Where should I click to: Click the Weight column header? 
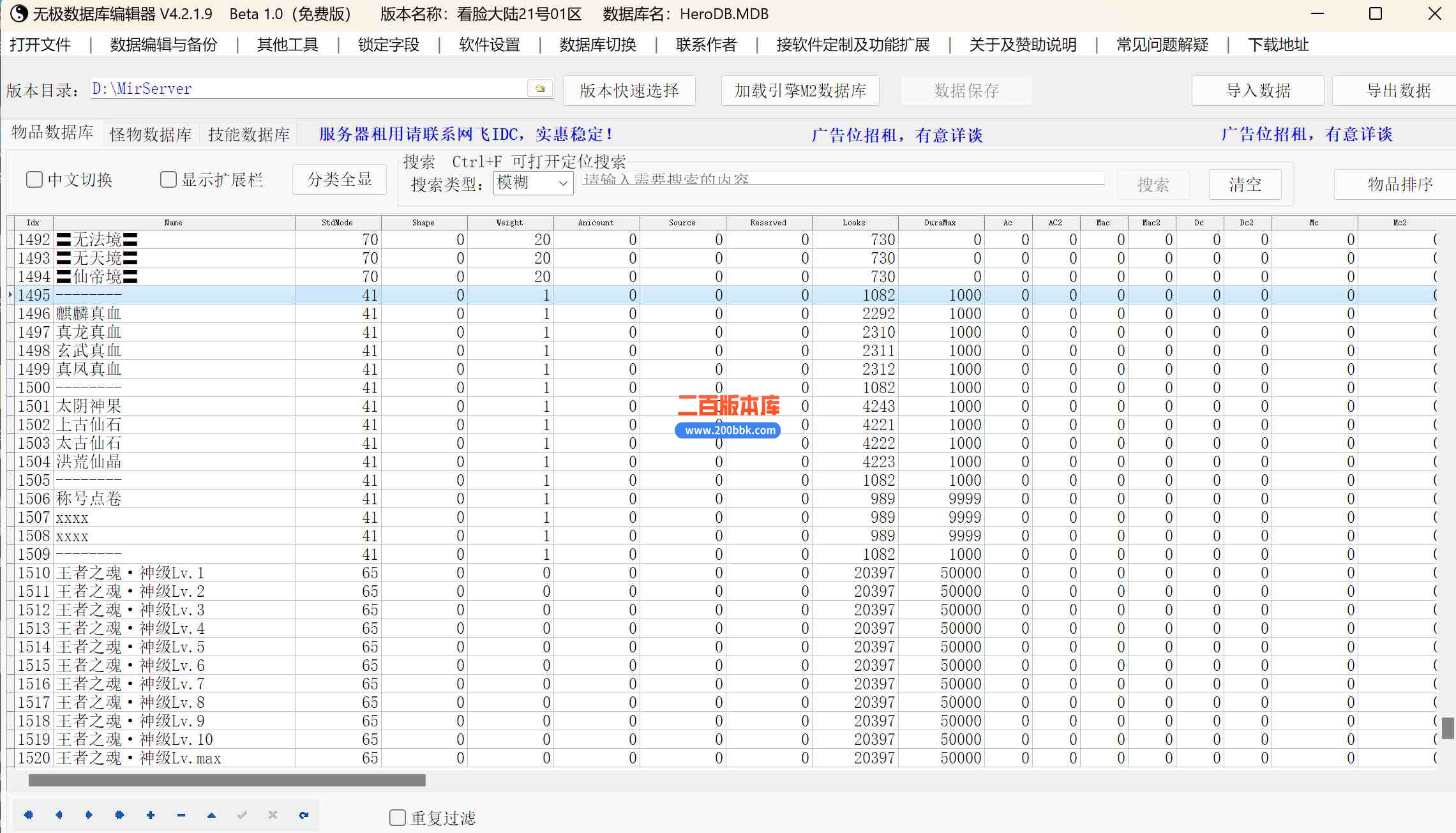[x=510, y=223]
